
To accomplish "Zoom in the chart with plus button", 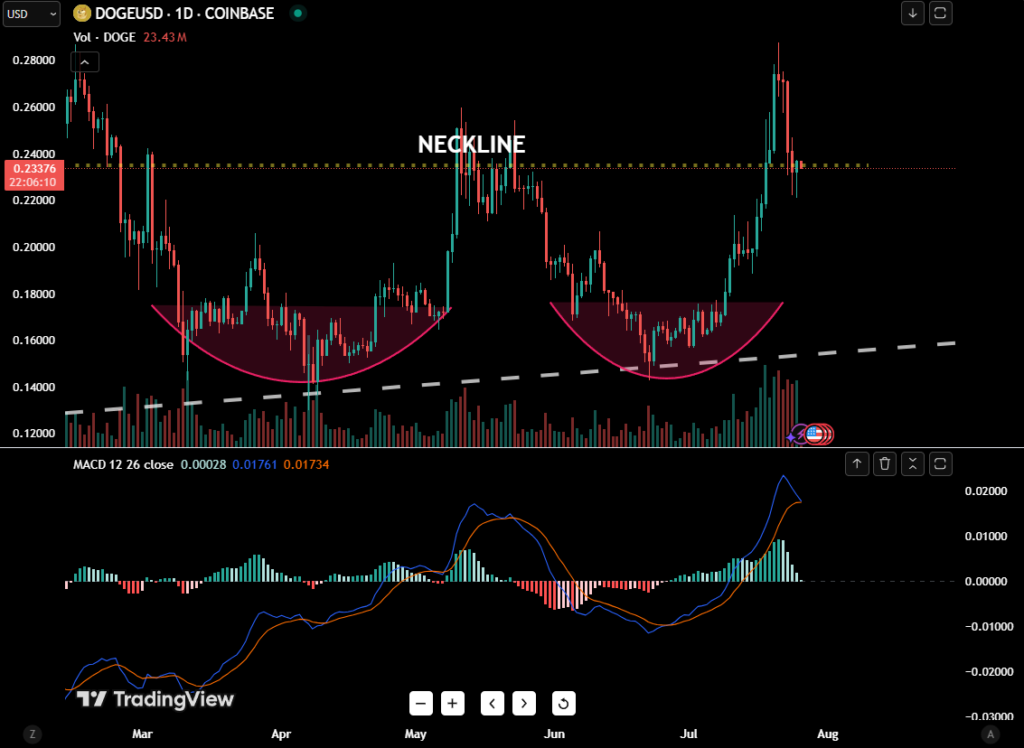I will click(453, 703).
